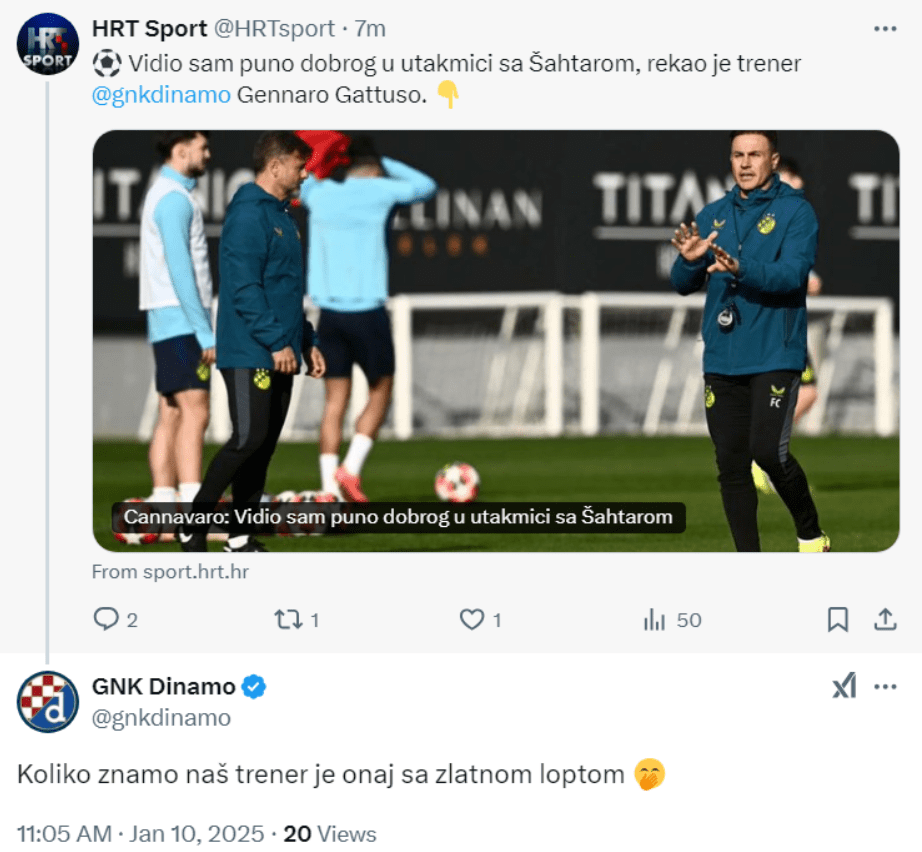Open GNK Dinamo profile avatar
Screen dimensions: 922x852
pyautogui.click(x=48, y=701)
